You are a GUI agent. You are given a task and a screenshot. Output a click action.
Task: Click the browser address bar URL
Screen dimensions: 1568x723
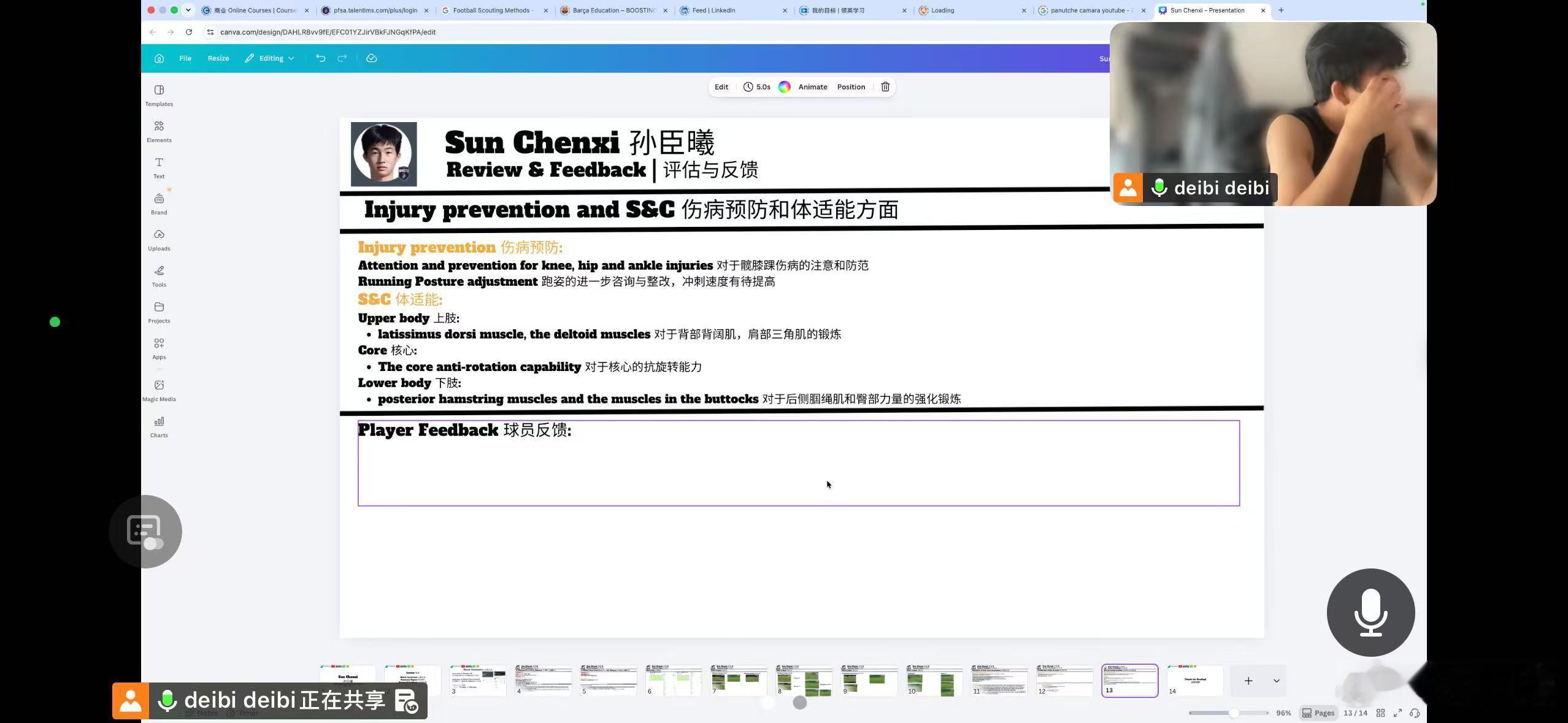point(328,32)
